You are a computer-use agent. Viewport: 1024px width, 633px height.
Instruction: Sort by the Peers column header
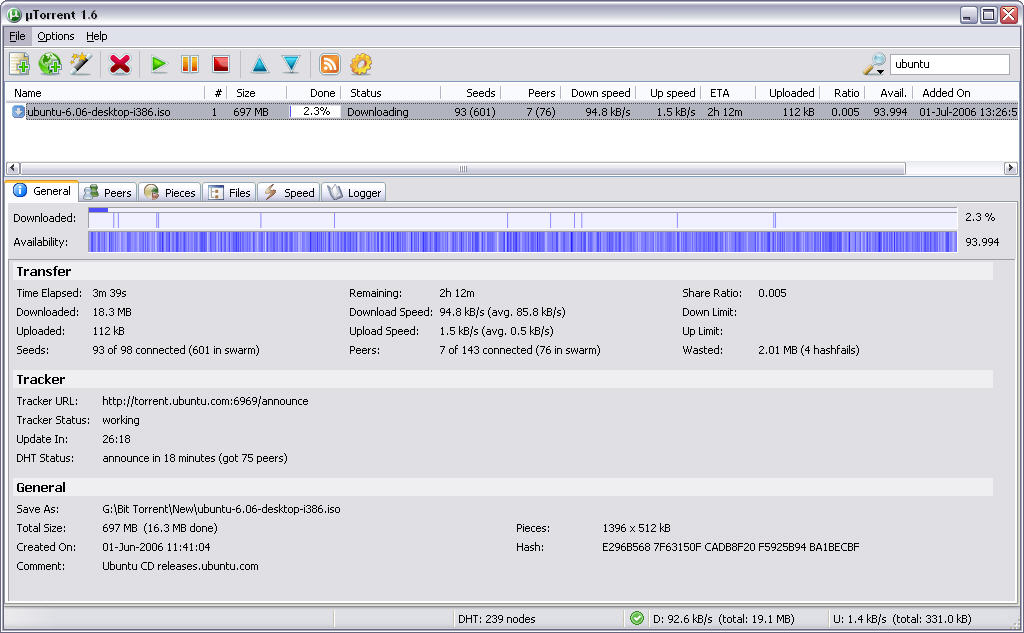click(531, 93)
